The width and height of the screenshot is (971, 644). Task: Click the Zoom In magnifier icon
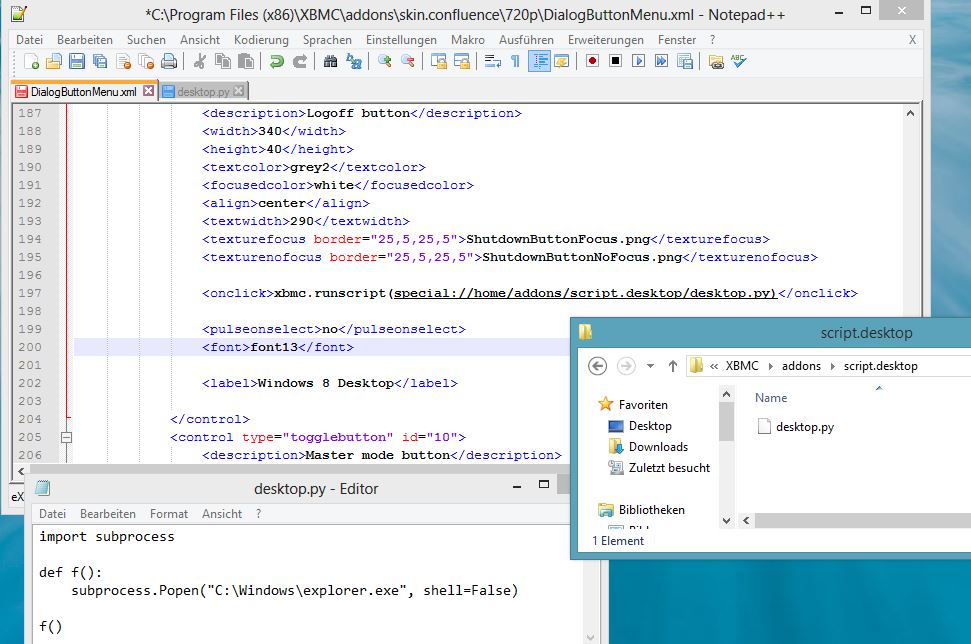click(385, 61)
